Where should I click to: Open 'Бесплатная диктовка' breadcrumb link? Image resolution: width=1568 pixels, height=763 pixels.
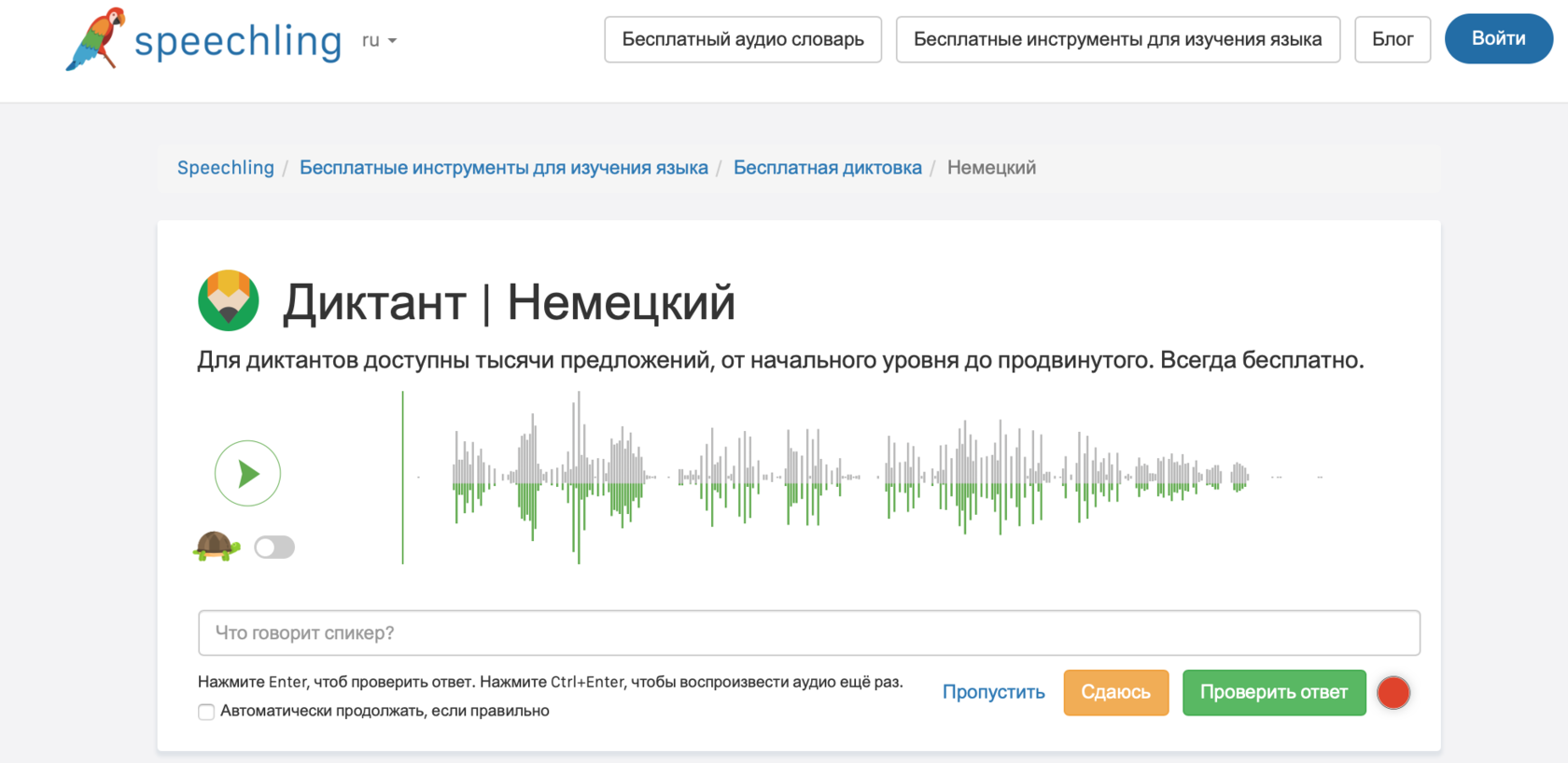pos(827,168)
